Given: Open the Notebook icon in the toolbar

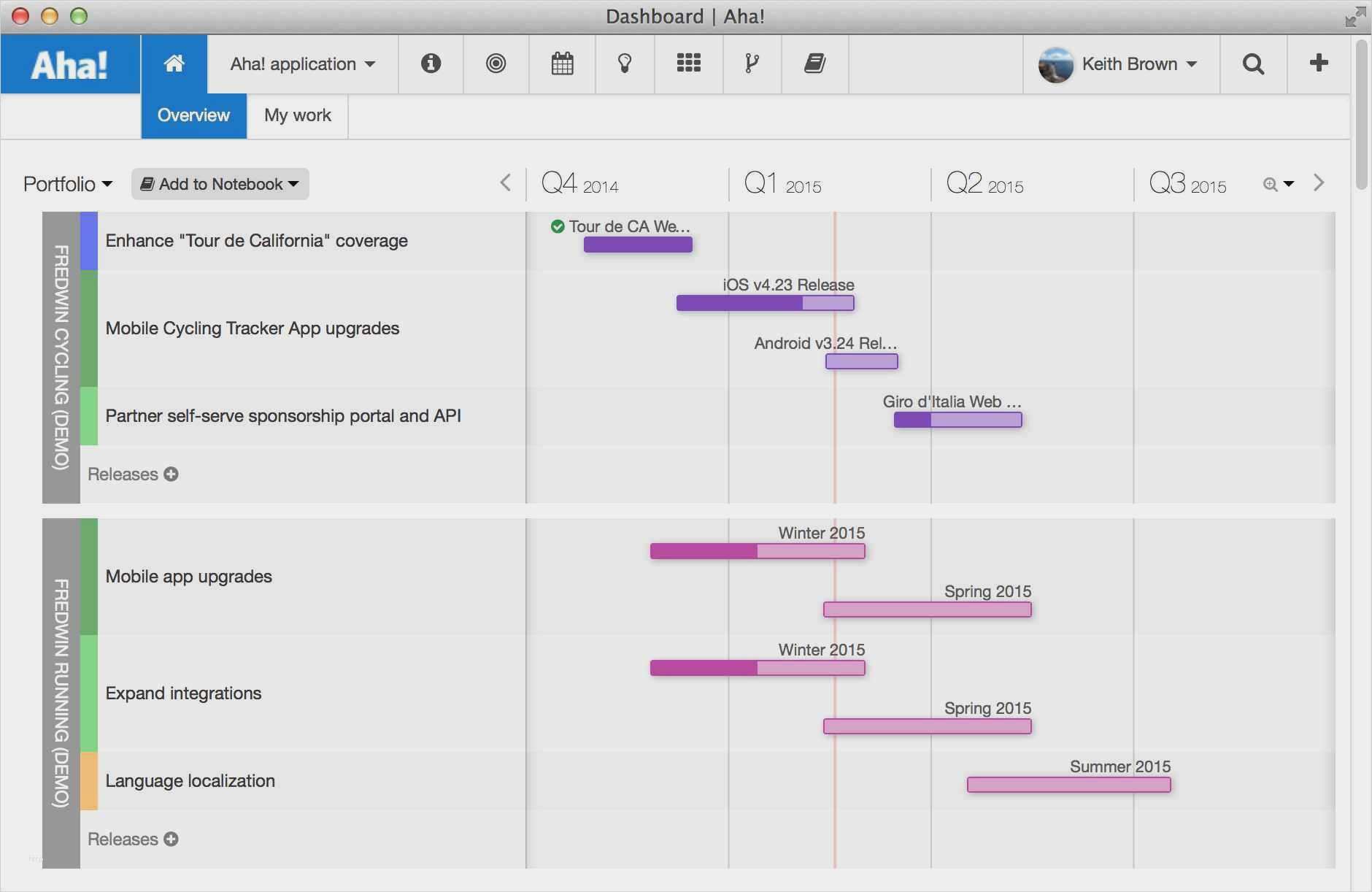Looking at the screenshot, I should click(815, 64).
